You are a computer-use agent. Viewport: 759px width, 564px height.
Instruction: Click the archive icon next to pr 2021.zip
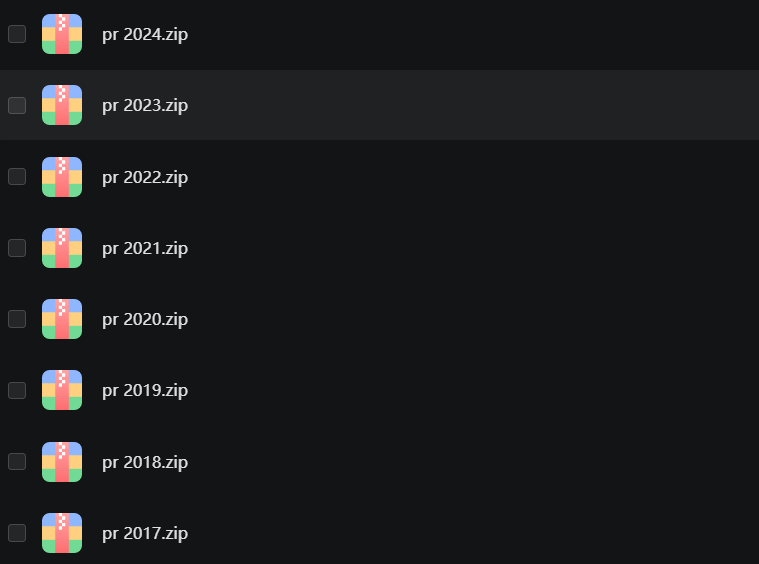pyautogui.click(x=62, y=248)
